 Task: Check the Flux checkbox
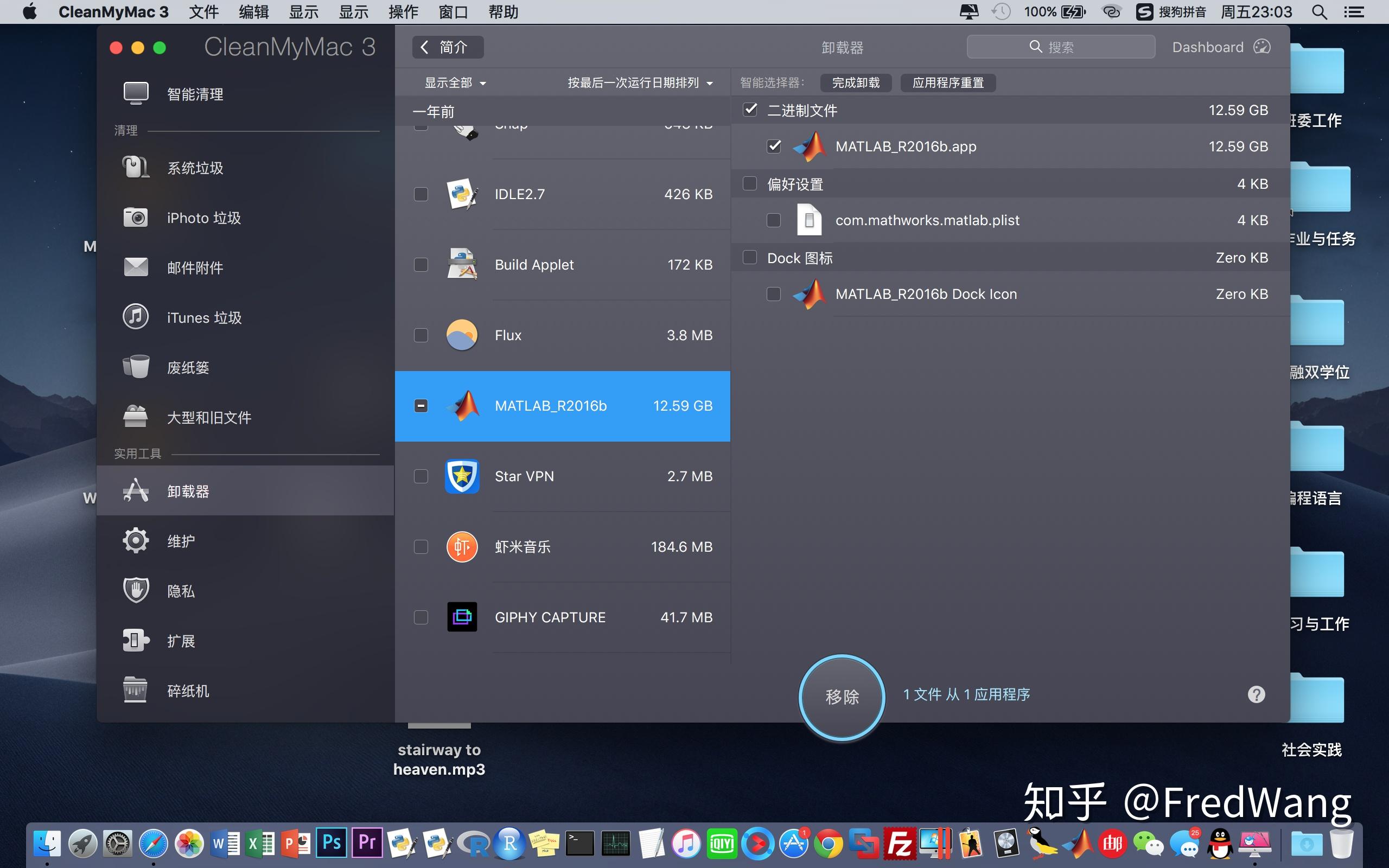pyautogui.click(x=420, y=335)
